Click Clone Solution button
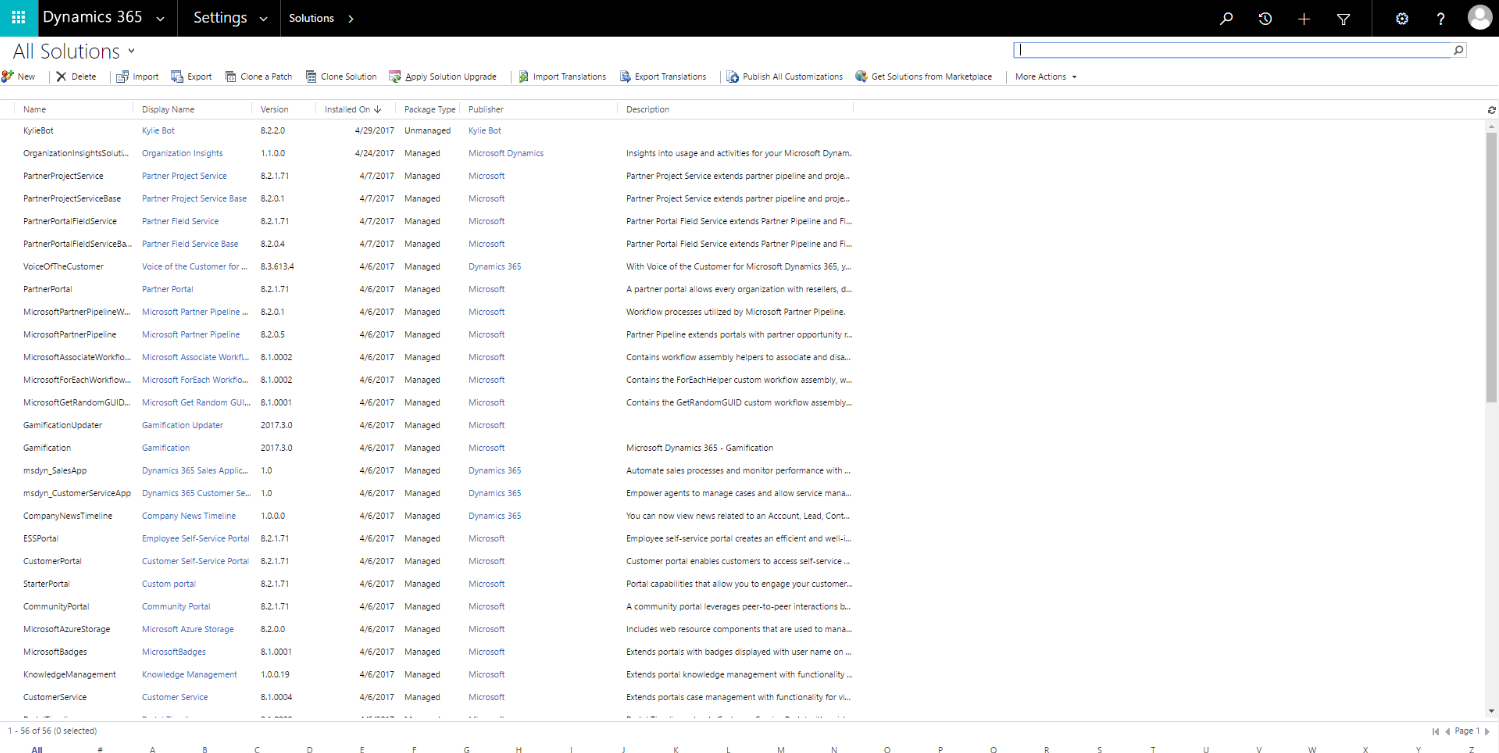 tap(341, 76)
